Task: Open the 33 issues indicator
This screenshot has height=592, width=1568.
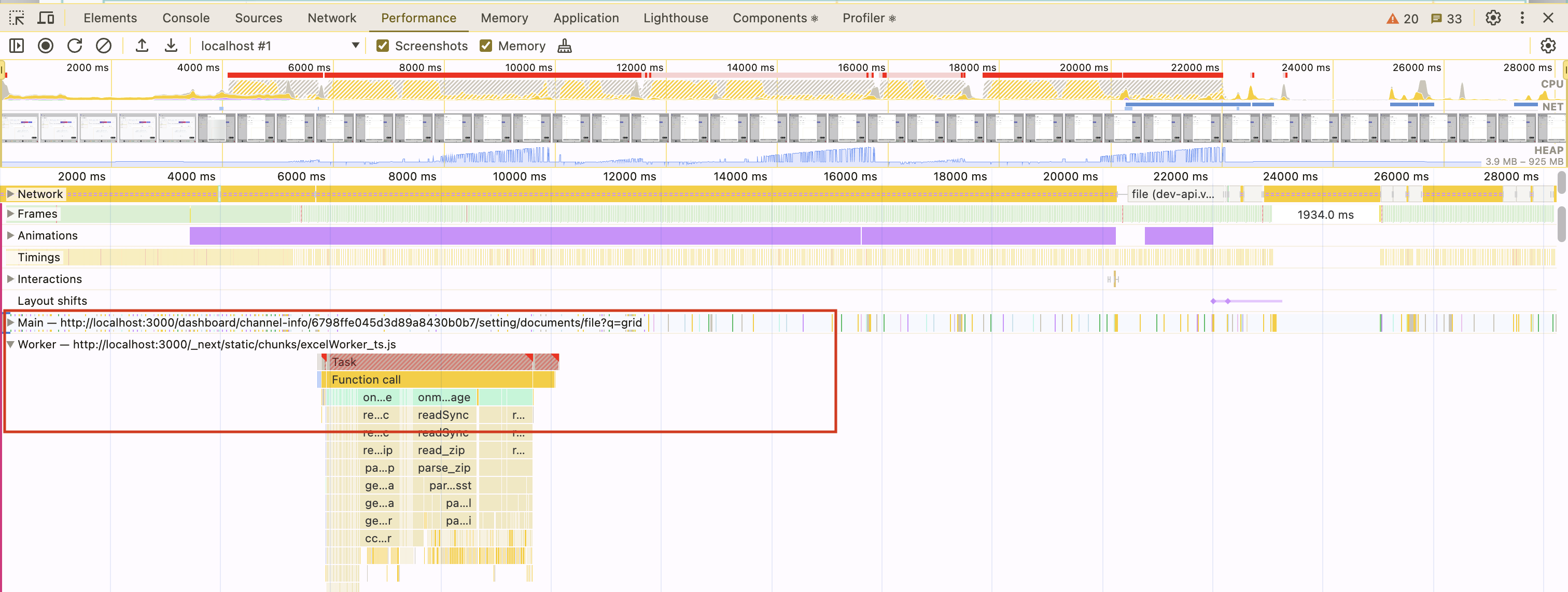Action: point(1446,18)
